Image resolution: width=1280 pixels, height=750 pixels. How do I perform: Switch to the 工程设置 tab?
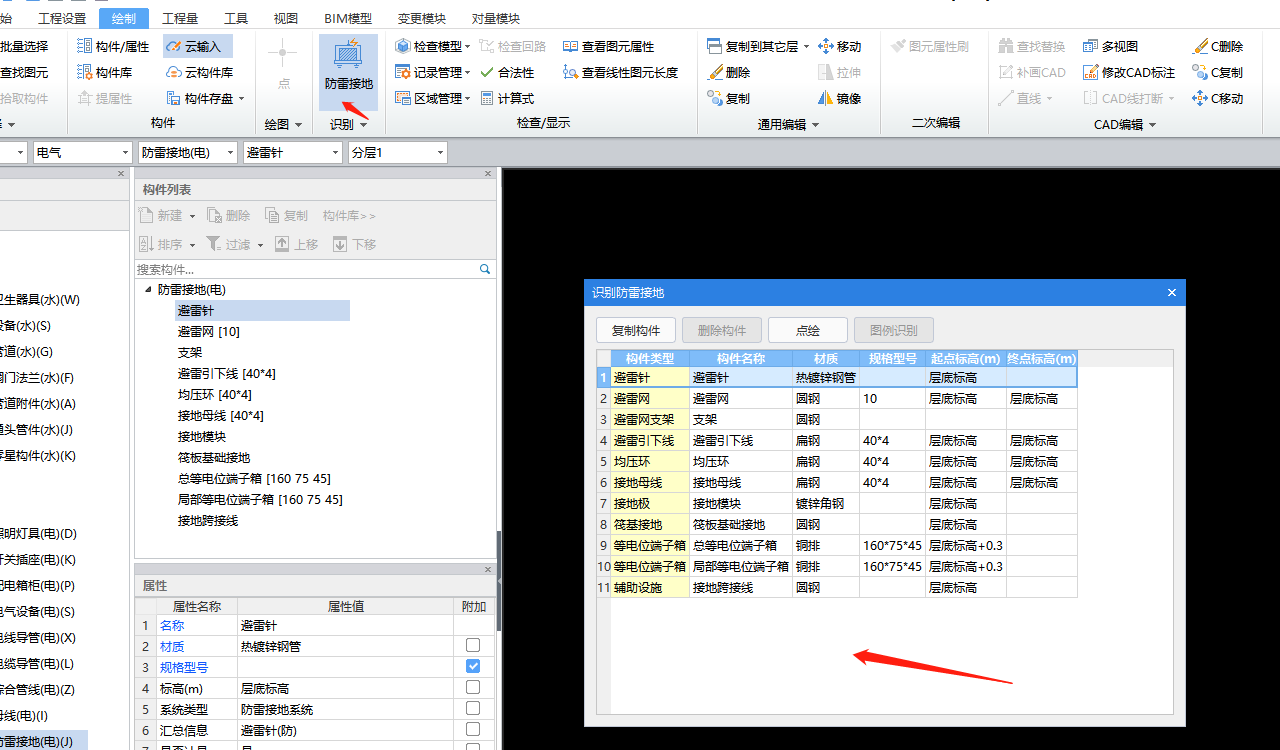62,18
